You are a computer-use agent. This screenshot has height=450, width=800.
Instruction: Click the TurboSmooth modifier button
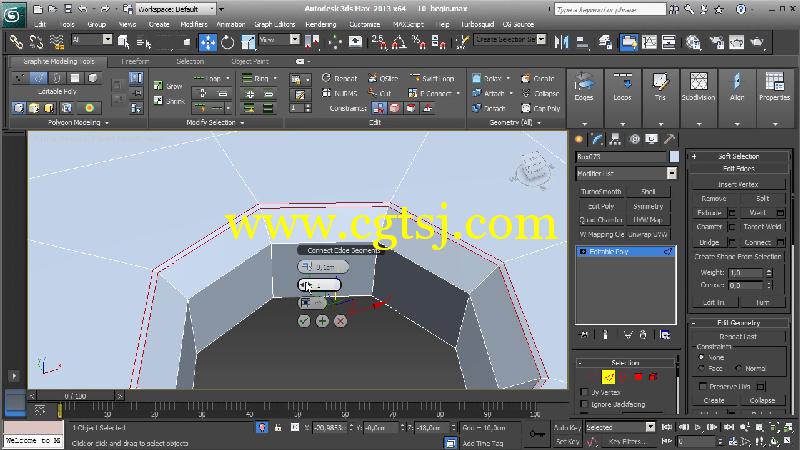click(601, 191)
